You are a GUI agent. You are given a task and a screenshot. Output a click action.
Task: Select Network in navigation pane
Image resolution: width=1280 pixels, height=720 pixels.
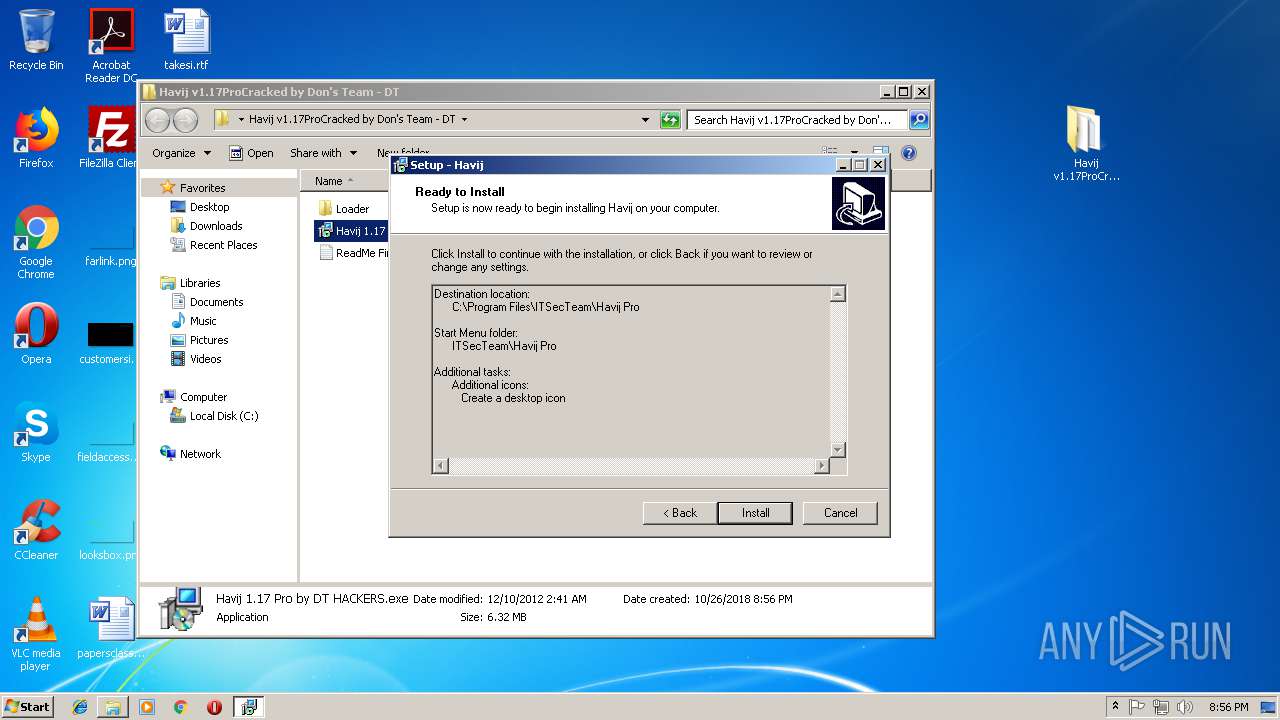[200, 454]
